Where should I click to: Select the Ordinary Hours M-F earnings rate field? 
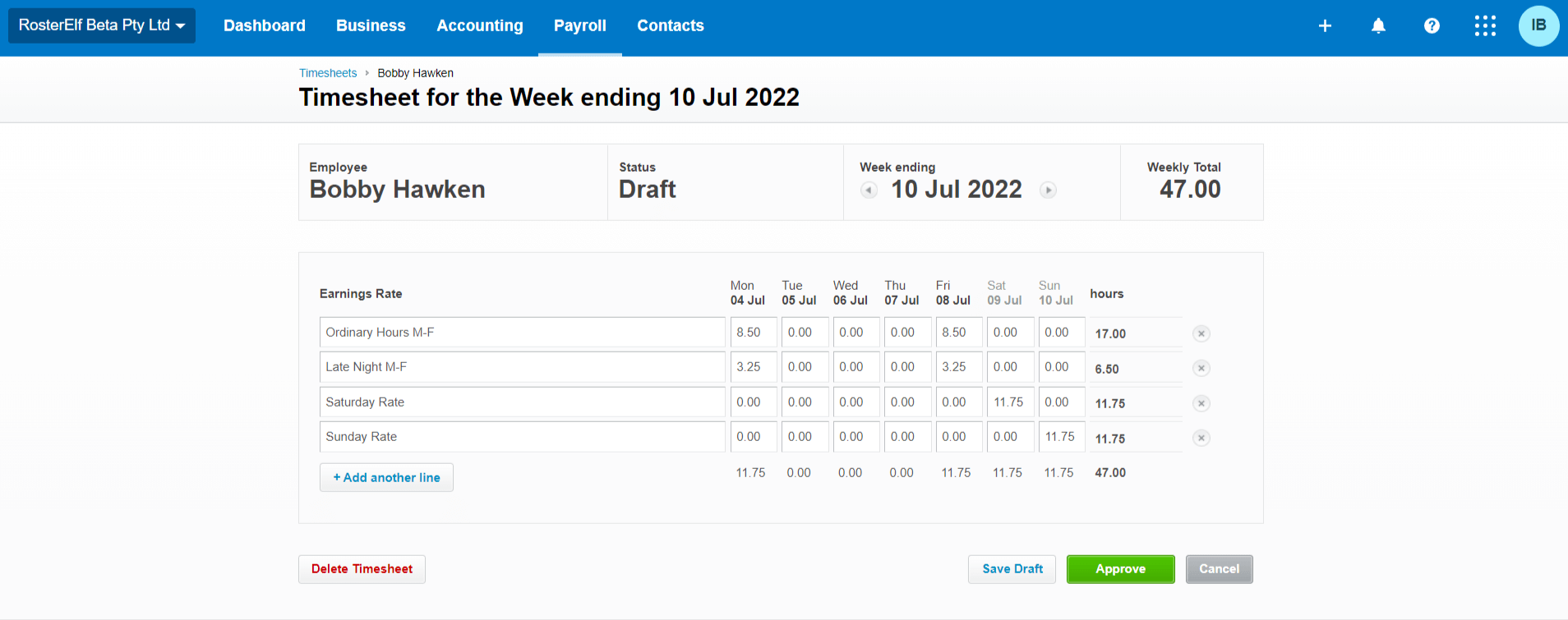coord(522,333)
